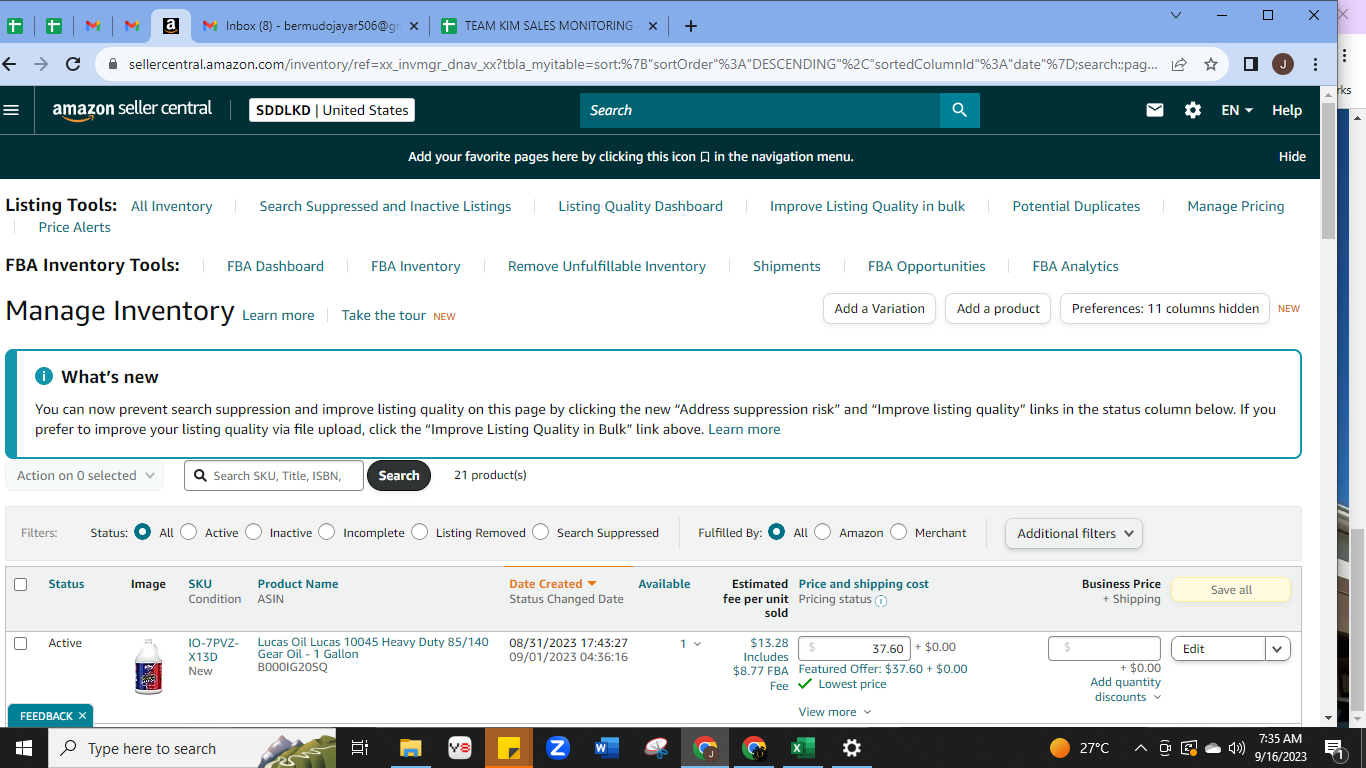
Task: Click the magnifier search button in header
Action: [x=960, y=110]
